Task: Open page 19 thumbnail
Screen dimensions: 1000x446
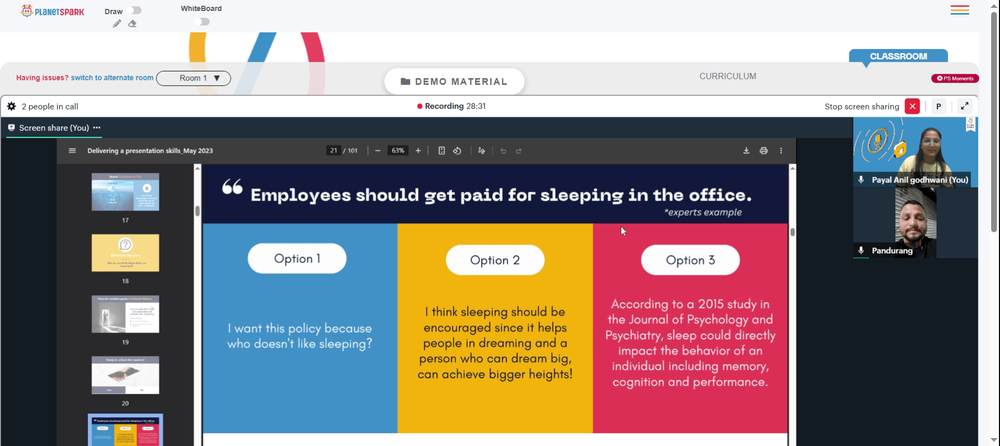Action: pyautogui.click(x=126, y=314)
